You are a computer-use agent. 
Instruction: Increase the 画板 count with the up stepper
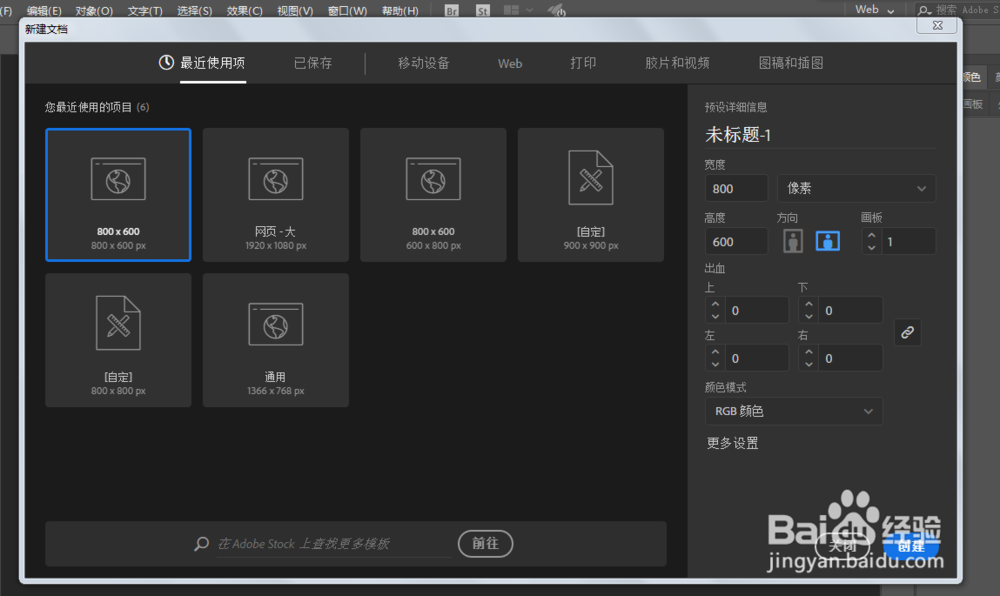click(870, 233)
